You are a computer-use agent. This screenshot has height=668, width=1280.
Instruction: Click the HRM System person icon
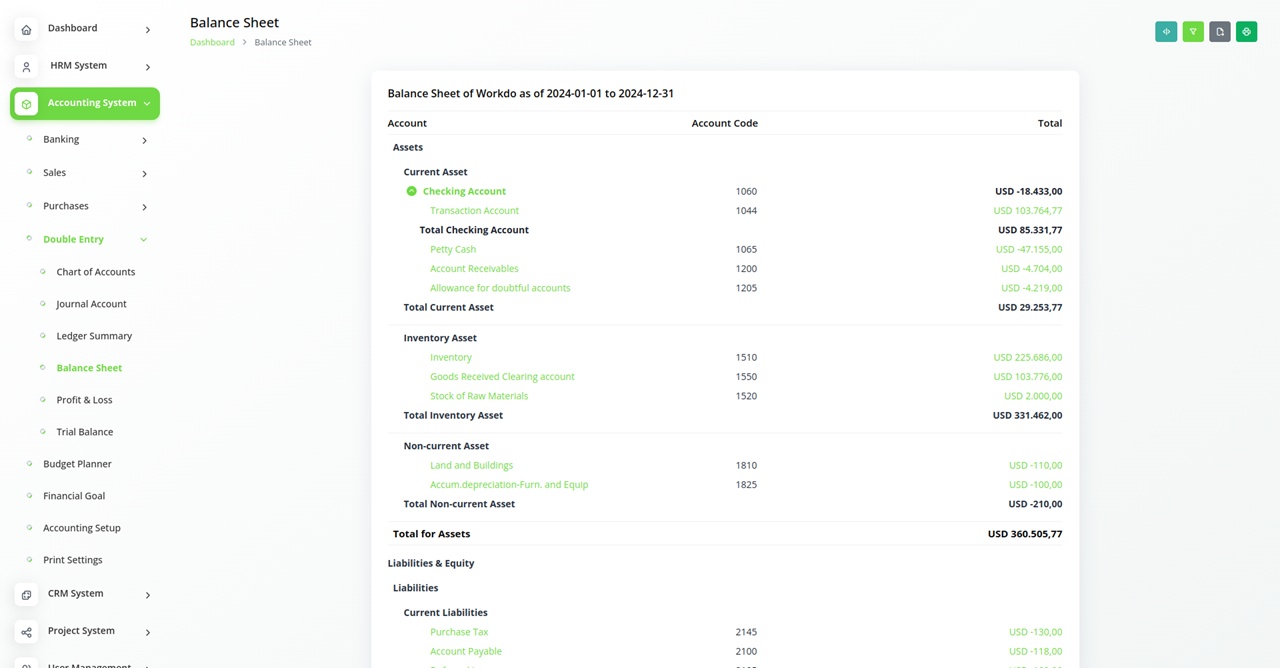click(27, 67)
